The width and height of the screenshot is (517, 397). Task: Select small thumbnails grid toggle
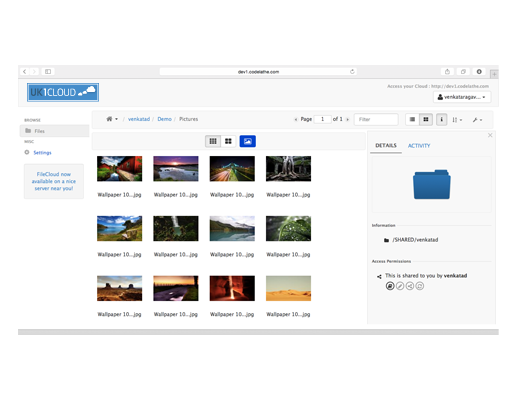213,141
